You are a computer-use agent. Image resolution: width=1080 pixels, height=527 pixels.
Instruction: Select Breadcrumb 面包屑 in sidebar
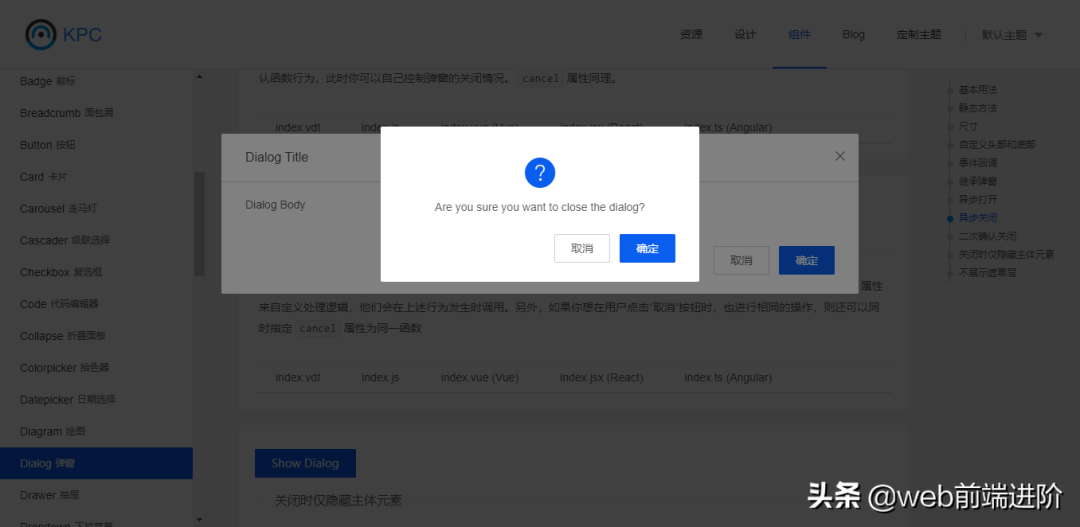click(x=96, y=113)
